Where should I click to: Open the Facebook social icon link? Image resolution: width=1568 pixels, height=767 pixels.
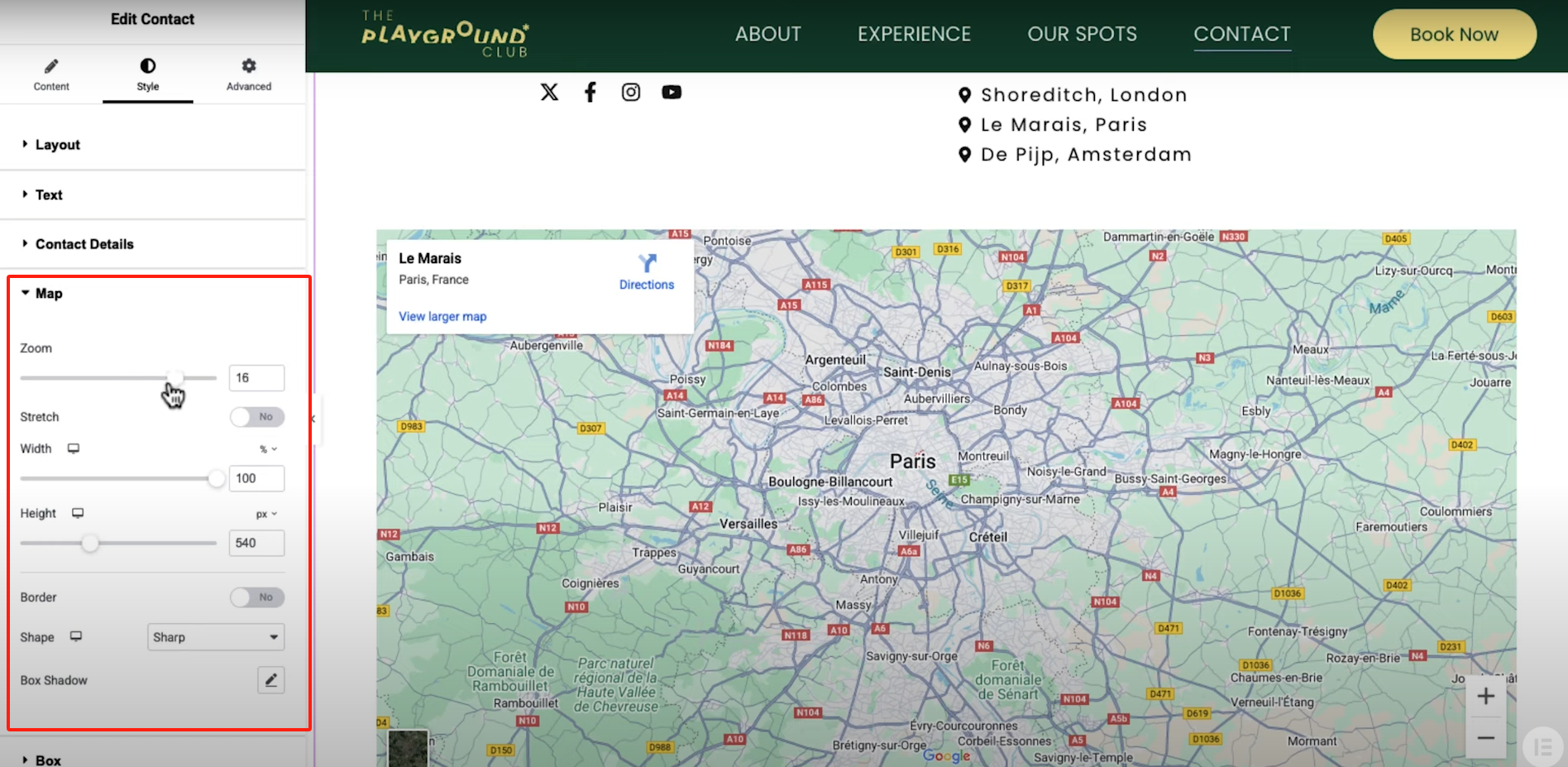[x=590, y=92]
